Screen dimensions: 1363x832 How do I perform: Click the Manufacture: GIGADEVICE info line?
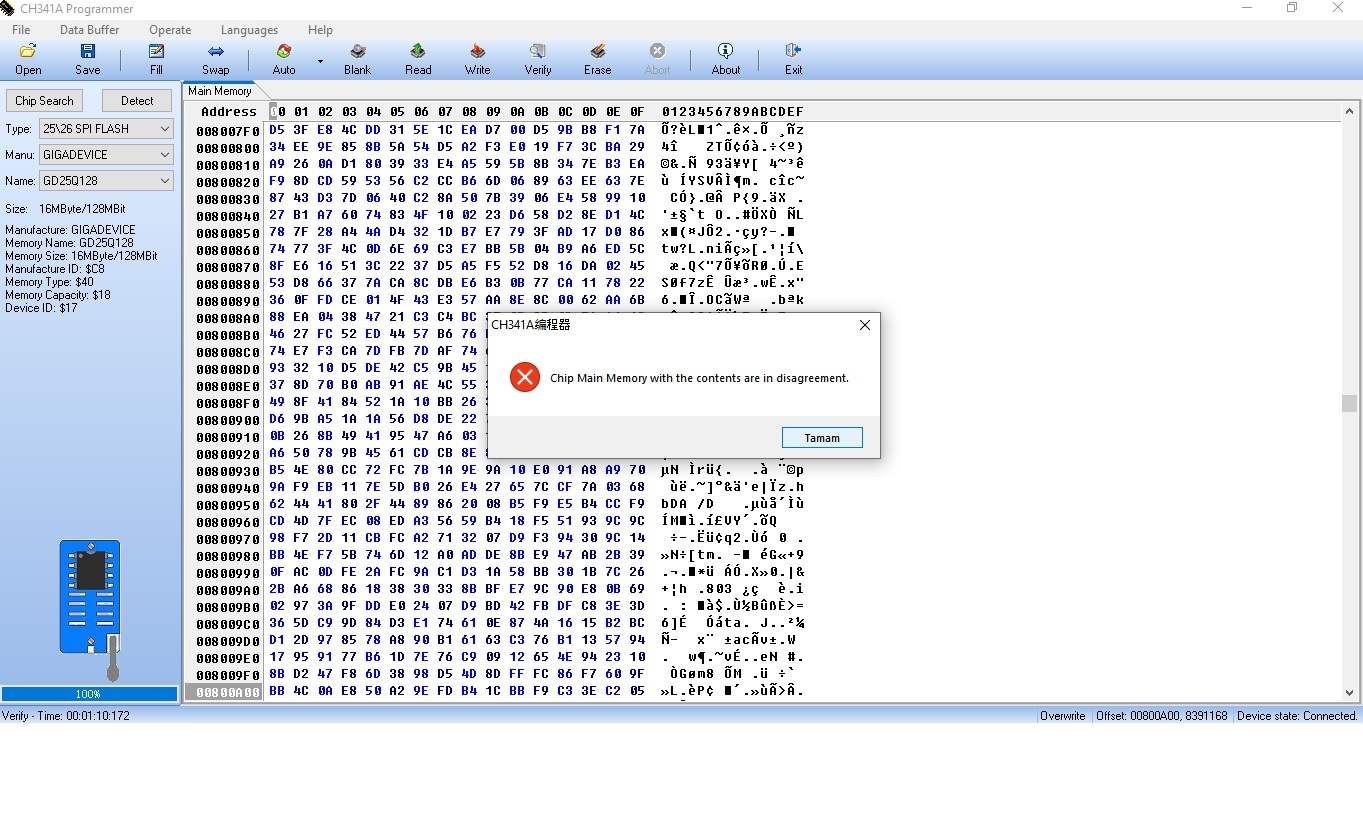point(70,230)
